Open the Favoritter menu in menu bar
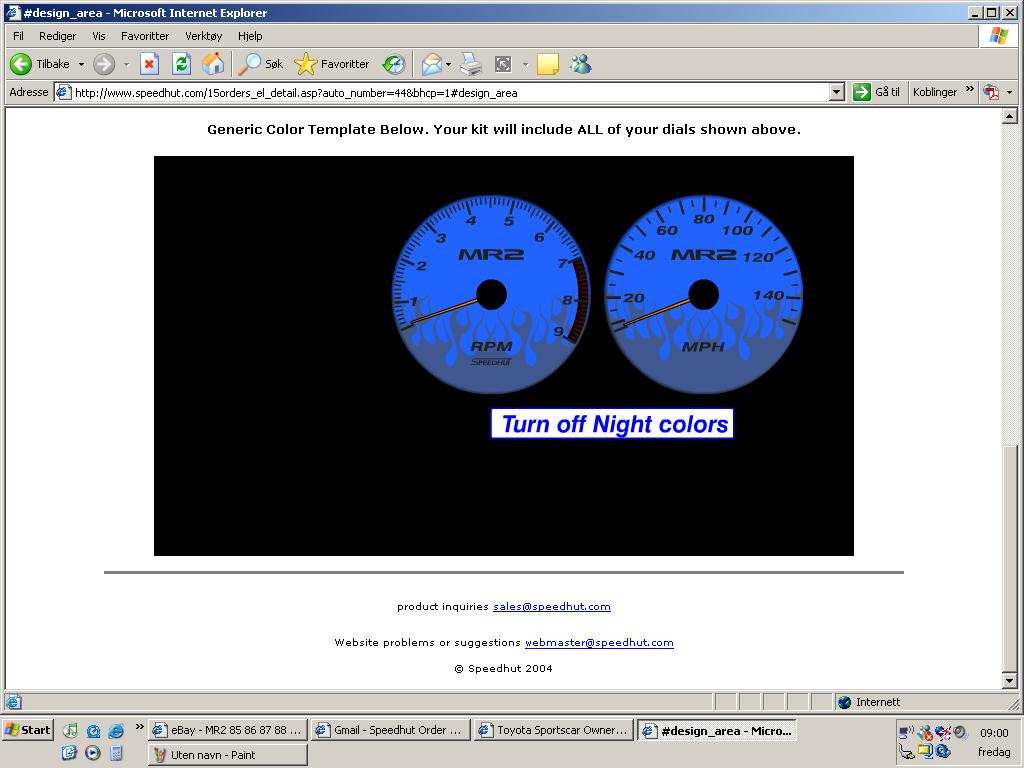 coord(145,36)
